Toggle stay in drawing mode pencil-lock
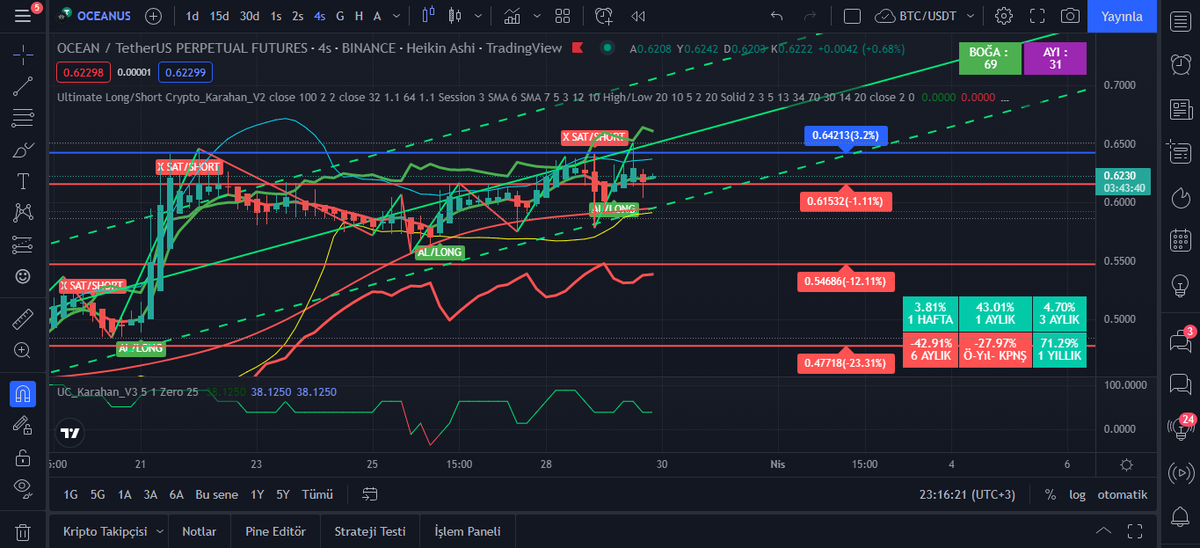Image resolution: width=1200 pixels, height=548 pixels. (23, 426)
